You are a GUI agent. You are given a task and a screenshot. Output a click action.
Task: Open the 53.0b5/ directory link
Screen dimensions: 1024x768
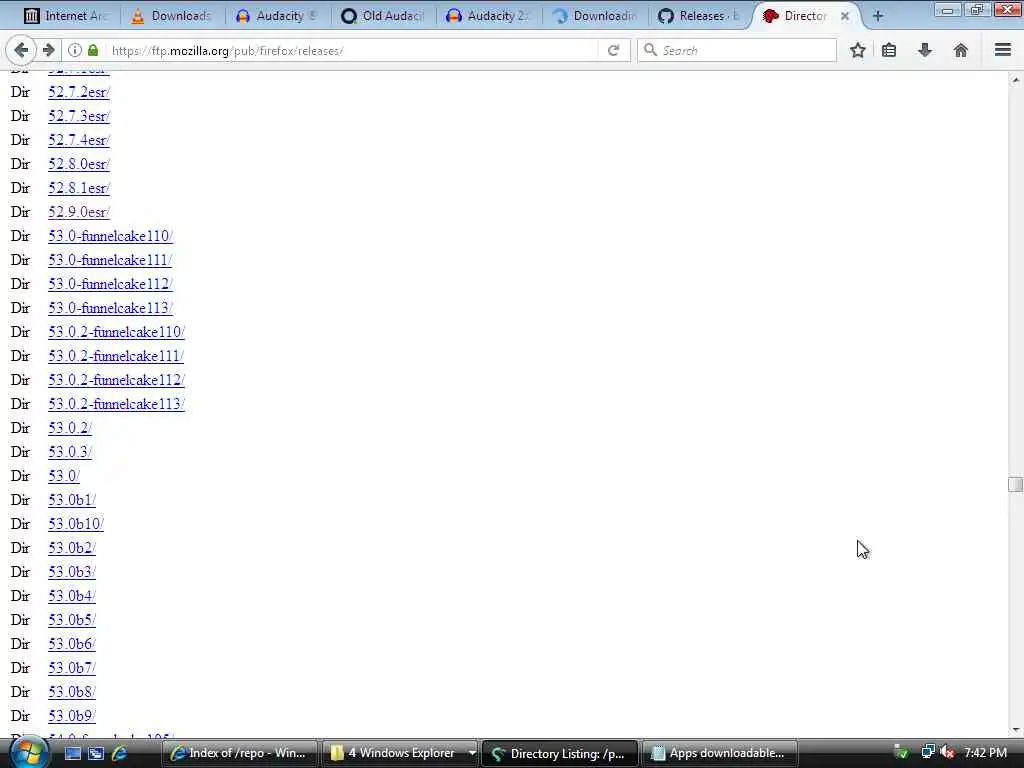[x=72, y=620]
